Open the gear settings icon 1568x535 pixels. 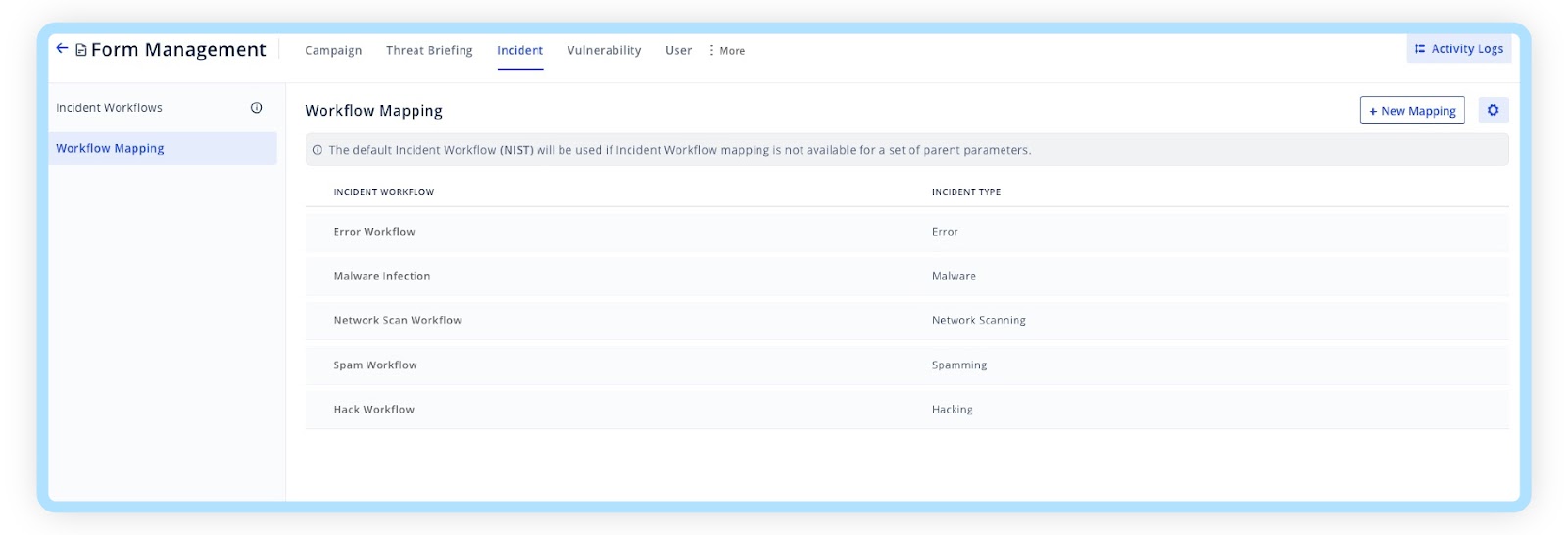tap(1493, 110)
